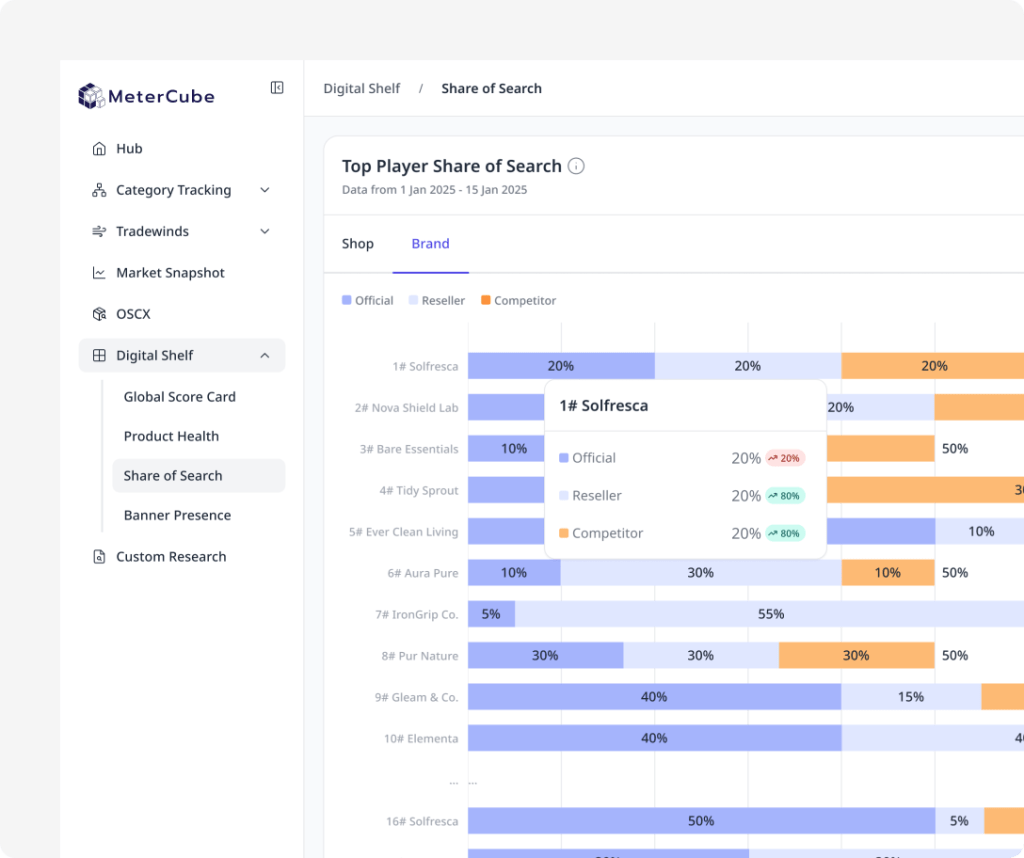Viewport: 1024px width, 858px height.
Task: Open Market Snapshot chart icon
Action: pos(99,273)
